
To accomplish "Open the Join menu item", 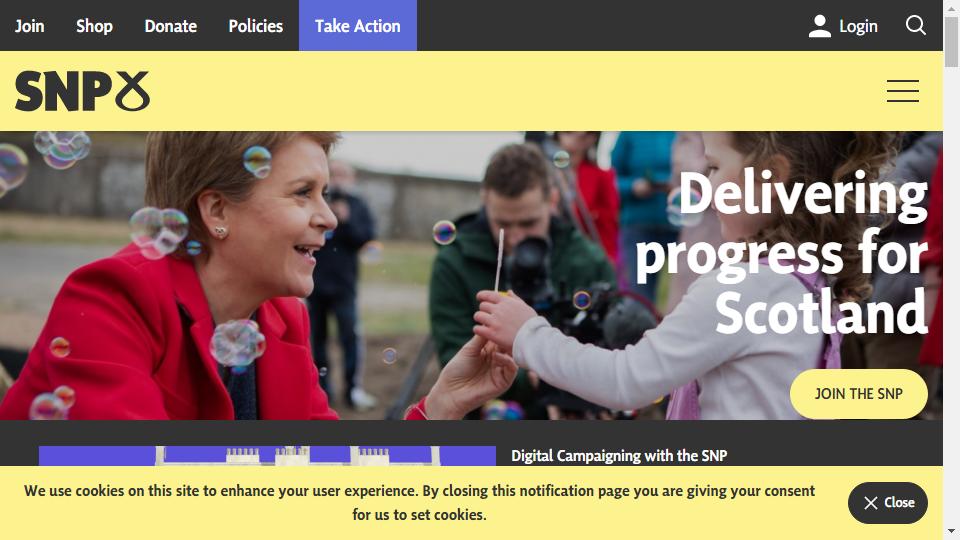I will (x=29, y=26).
